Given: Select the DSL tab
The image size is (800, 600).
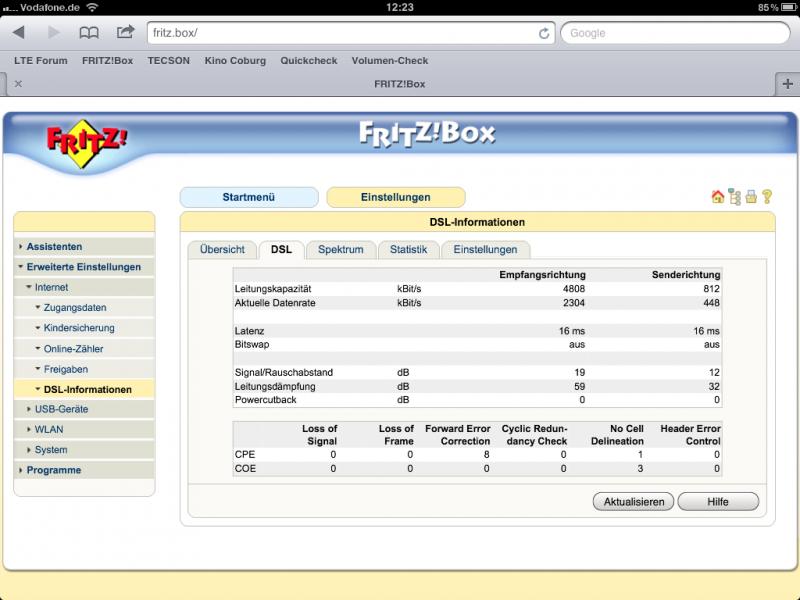Looking at the screenshot, I should pos(282,249).
